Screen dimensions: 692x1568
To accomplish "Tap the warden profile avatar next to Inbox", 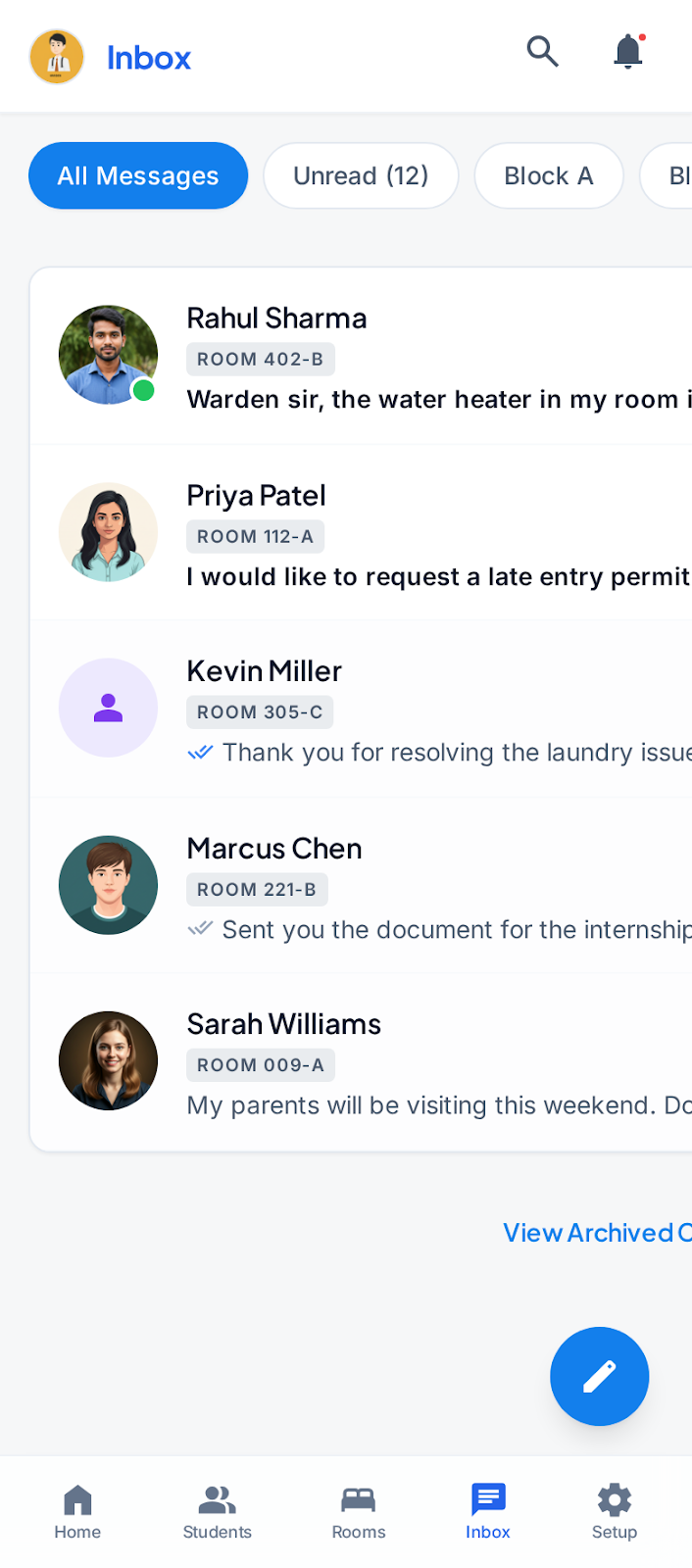I will [x=56, y=56].
